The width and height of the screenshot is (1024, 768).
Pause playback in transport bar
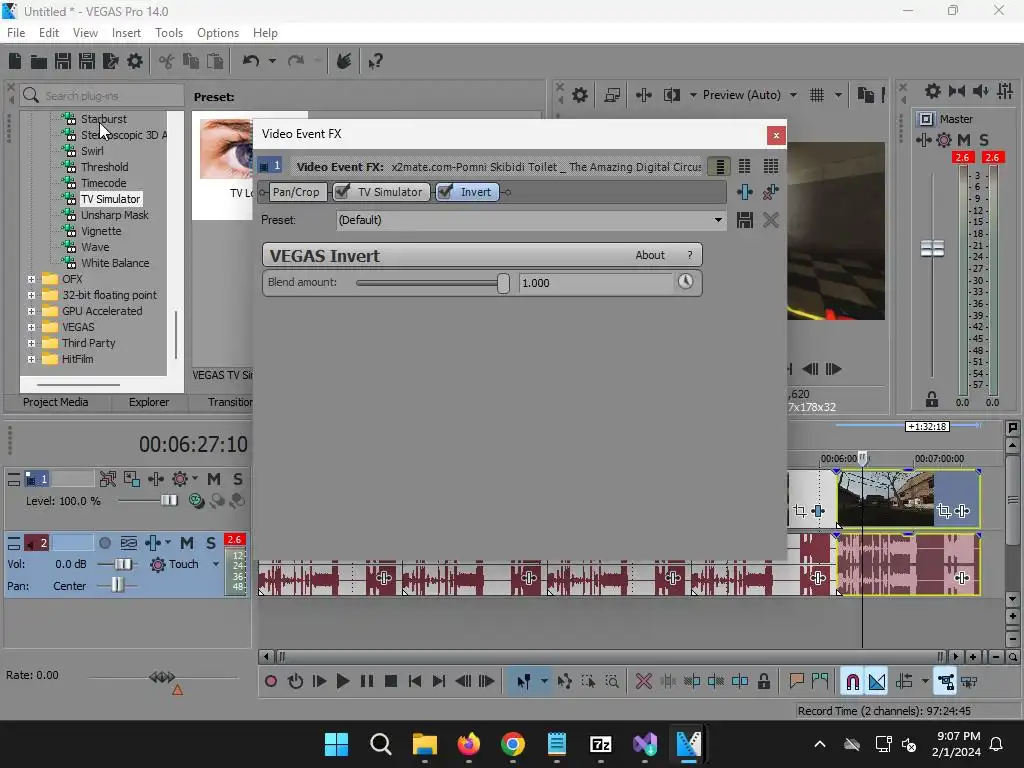point(367,682)
